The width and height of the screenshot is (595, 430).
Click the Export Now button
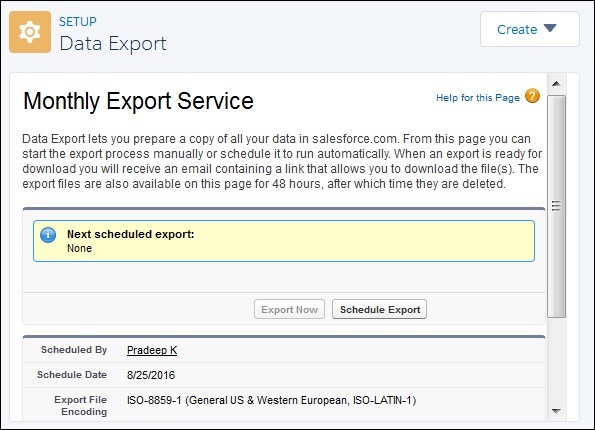290,309
